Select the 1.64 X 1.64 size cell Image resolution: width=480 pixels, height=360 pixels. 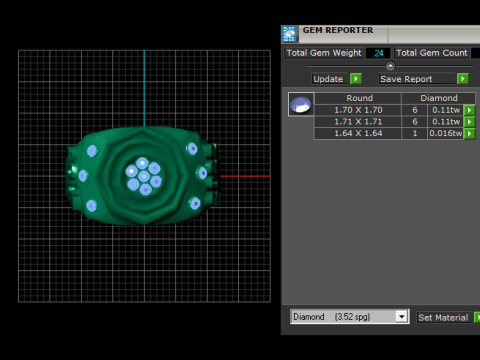358,133
